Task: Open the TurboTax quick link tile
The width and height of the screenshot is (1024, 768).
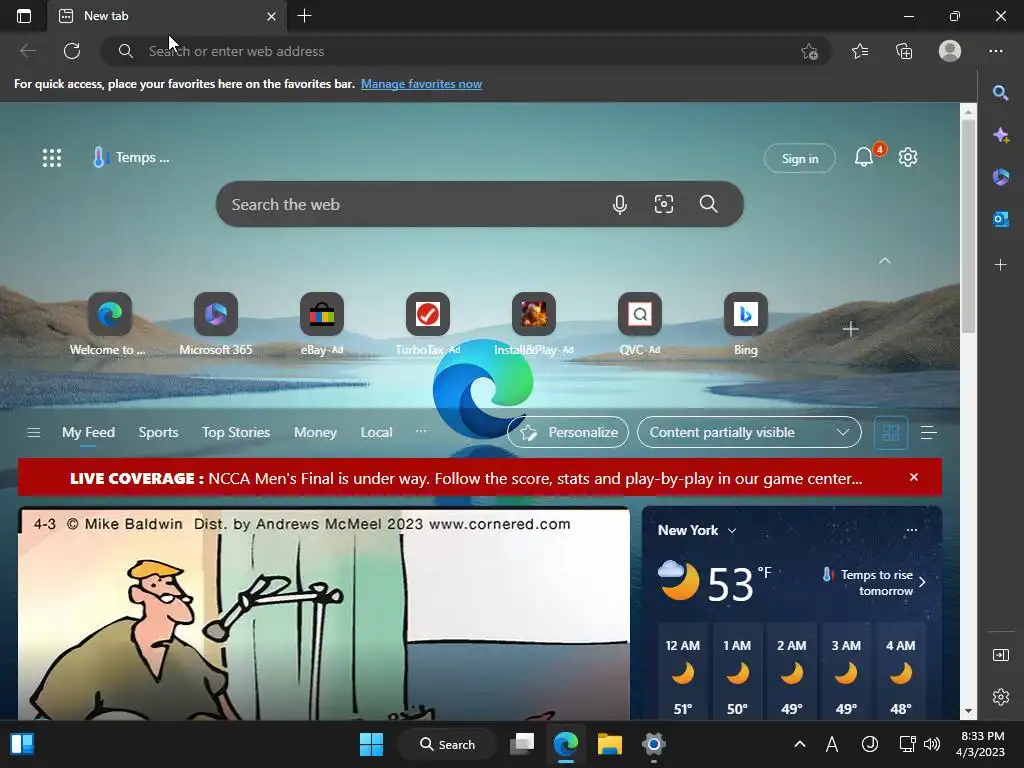Action: 428,325
